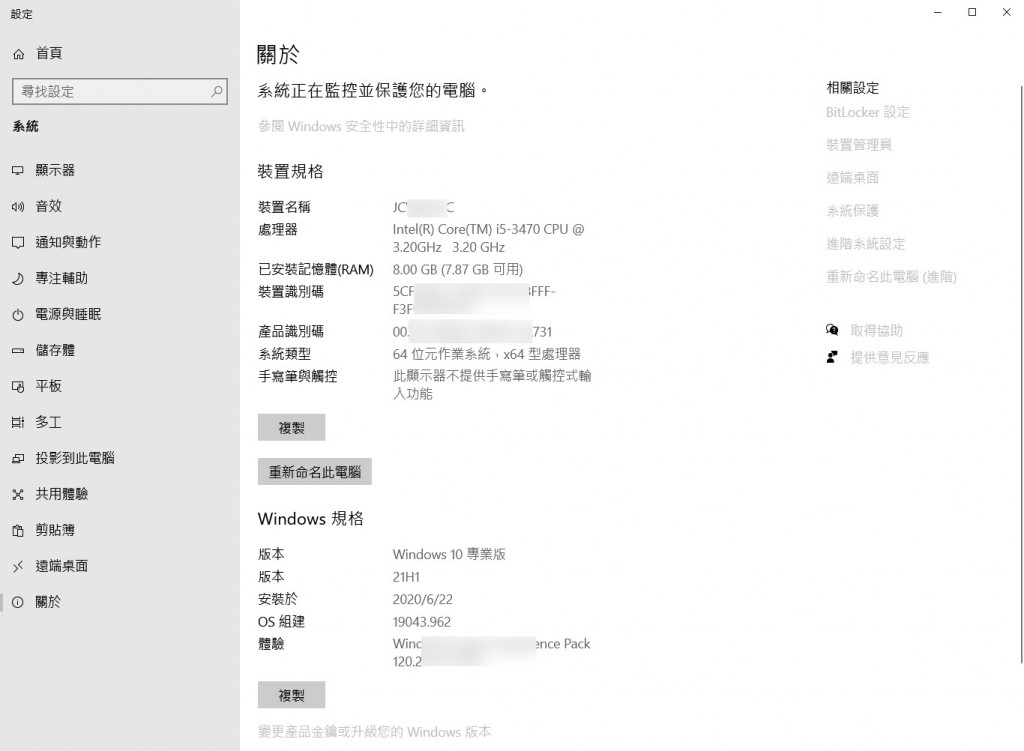1024x751 pixels.
Task: Click the '19043.962' OS build value
Action: [422, 622]
